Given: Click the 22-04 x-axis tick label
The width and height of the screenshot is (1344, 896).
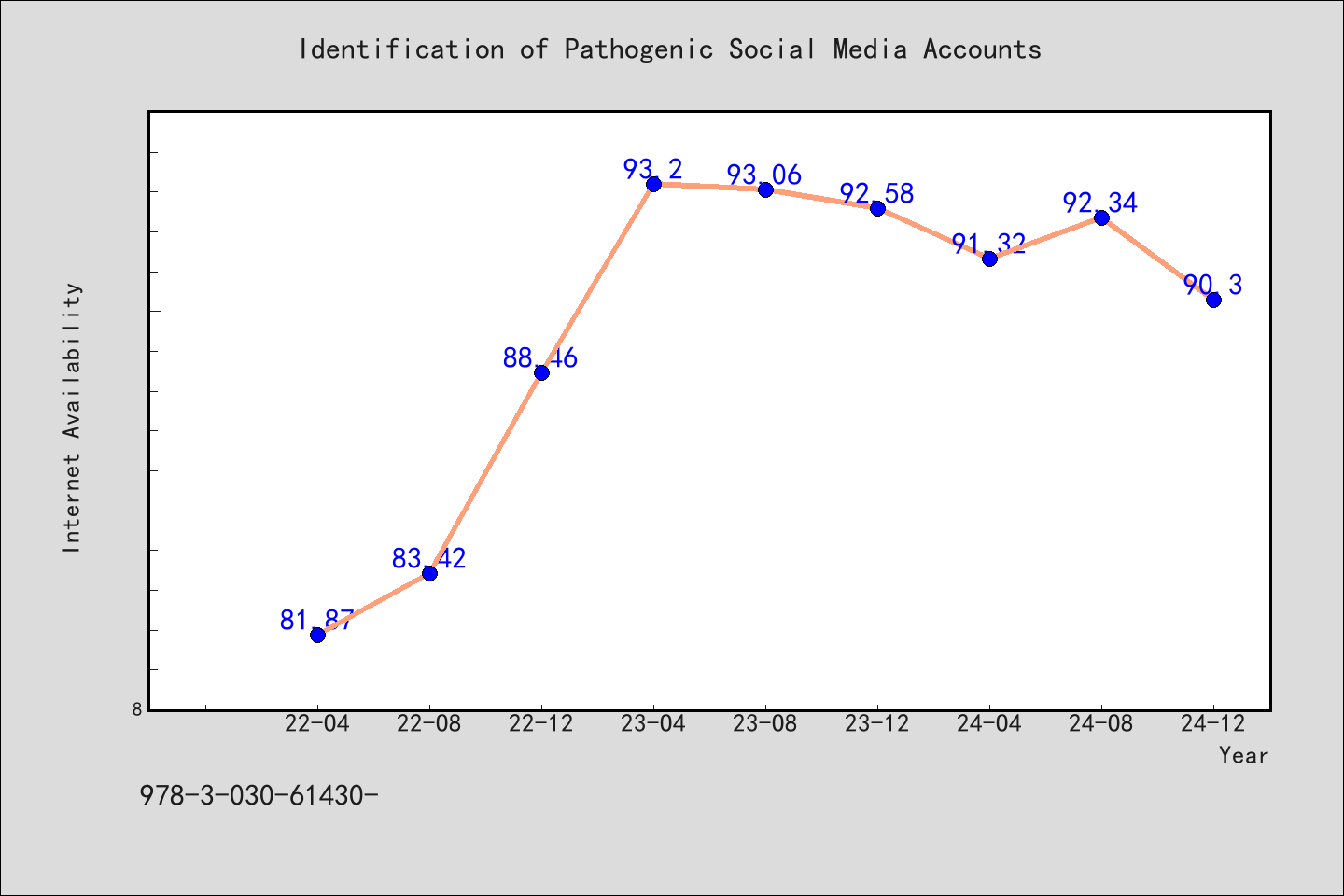Looking at the screenshot, I should pyautogui.click(x=317, y=724).
